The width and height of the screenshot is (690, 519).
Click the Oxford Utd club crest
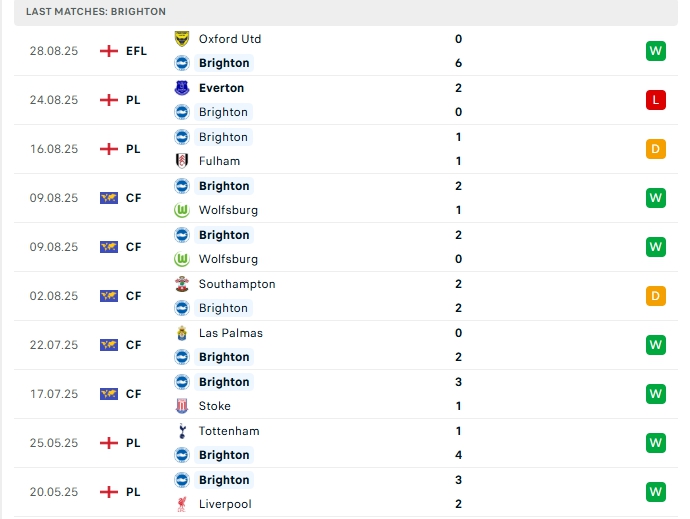click(182, 39)
